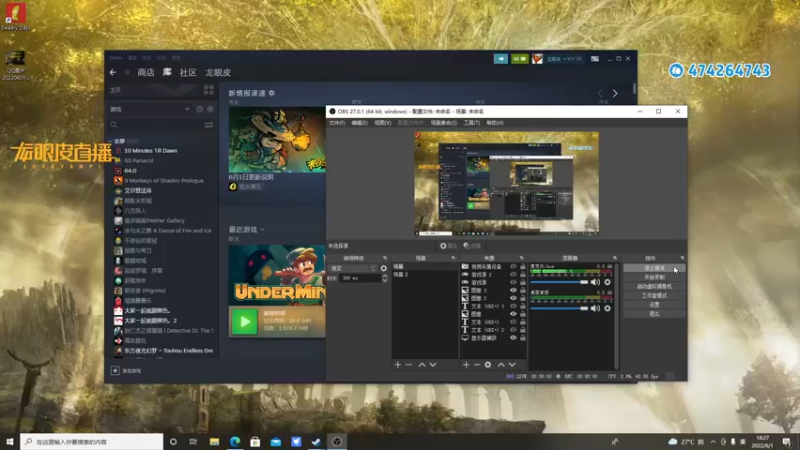Open the 文件(F) menu in OBS
Viewport: 800px width, 450px height.
pyautogui.click(x=336, y=123)
